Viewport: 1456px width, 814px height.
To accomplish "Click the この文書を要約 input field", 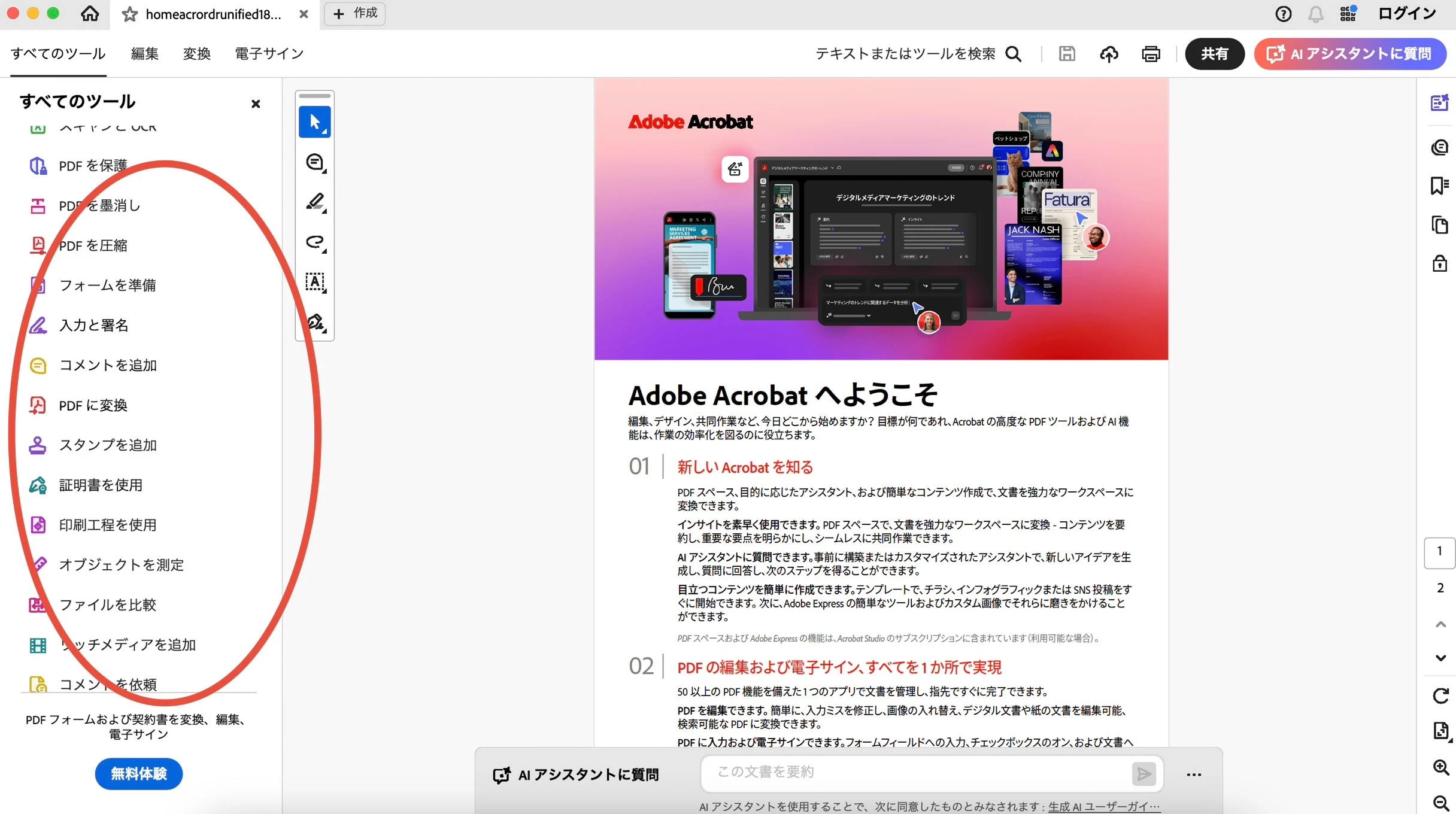I will click(916, 773).
